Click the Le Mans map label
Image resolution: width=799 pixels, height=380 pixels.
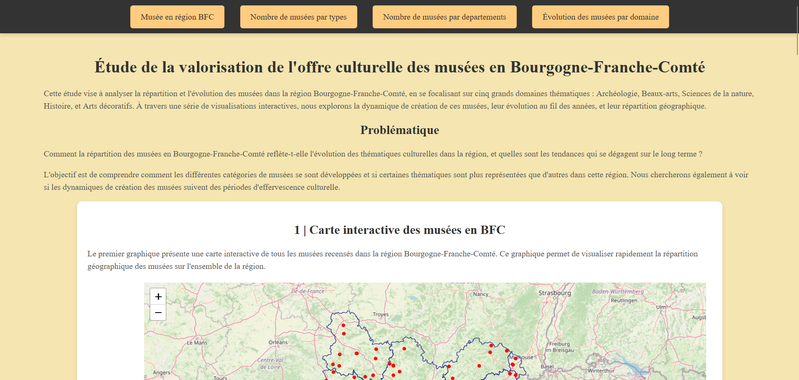pos(197,343)
